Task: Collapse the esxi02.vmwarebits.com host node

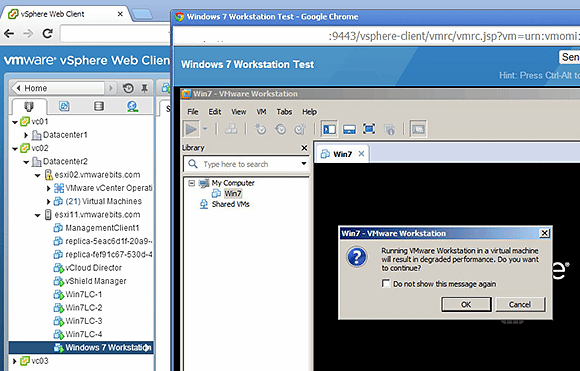Action: (x=37, y=175)
